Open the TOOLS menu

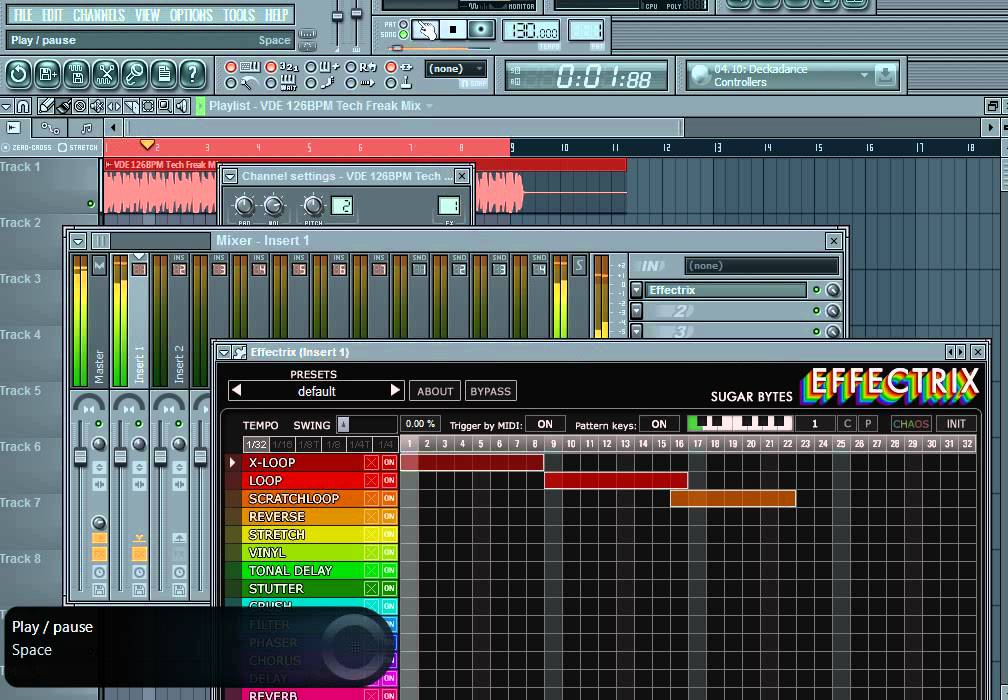pos(239,15)
